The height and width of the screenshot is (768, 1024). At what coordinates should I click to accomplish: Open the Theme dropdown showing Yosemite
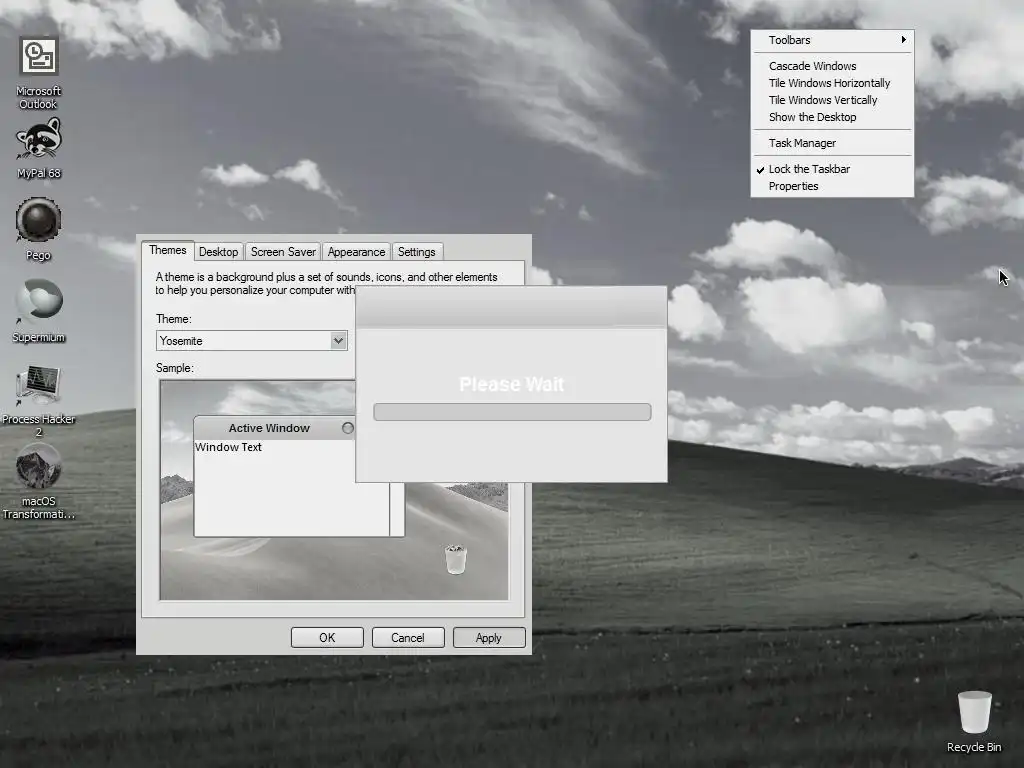tap(252, 341)
